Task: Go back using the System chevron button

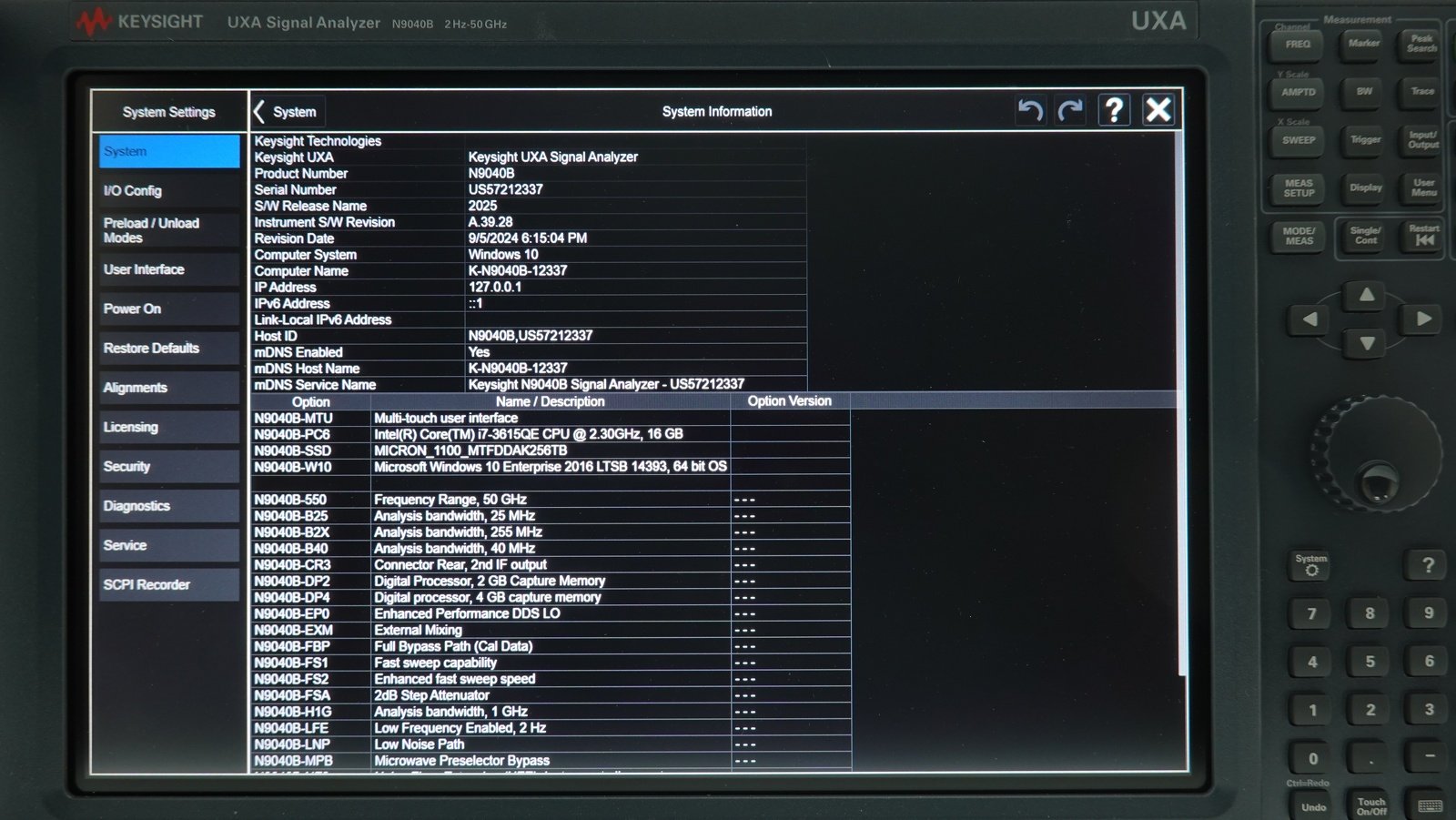Action: click(287, 112)
